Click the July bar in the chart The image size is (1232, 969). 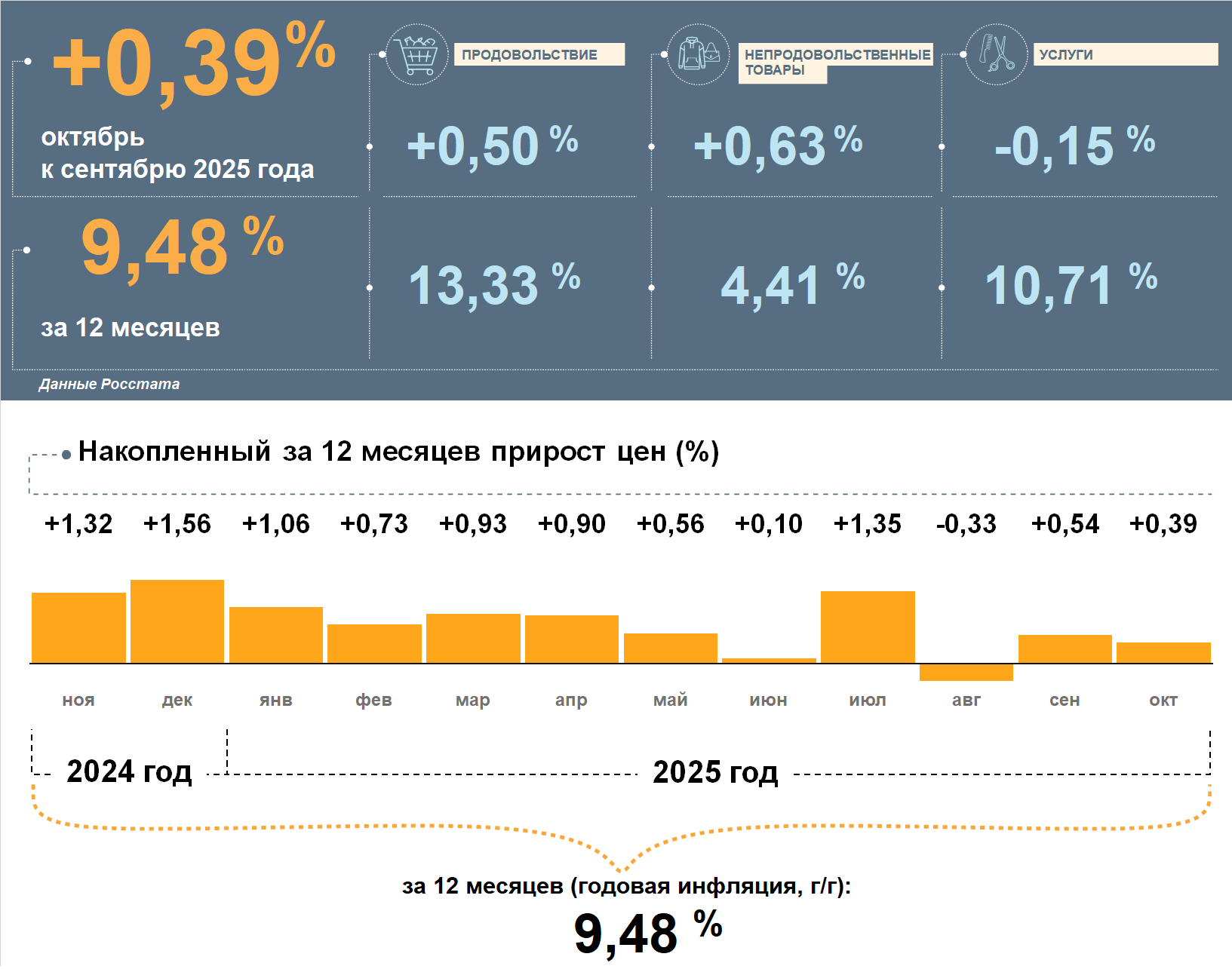868,627
